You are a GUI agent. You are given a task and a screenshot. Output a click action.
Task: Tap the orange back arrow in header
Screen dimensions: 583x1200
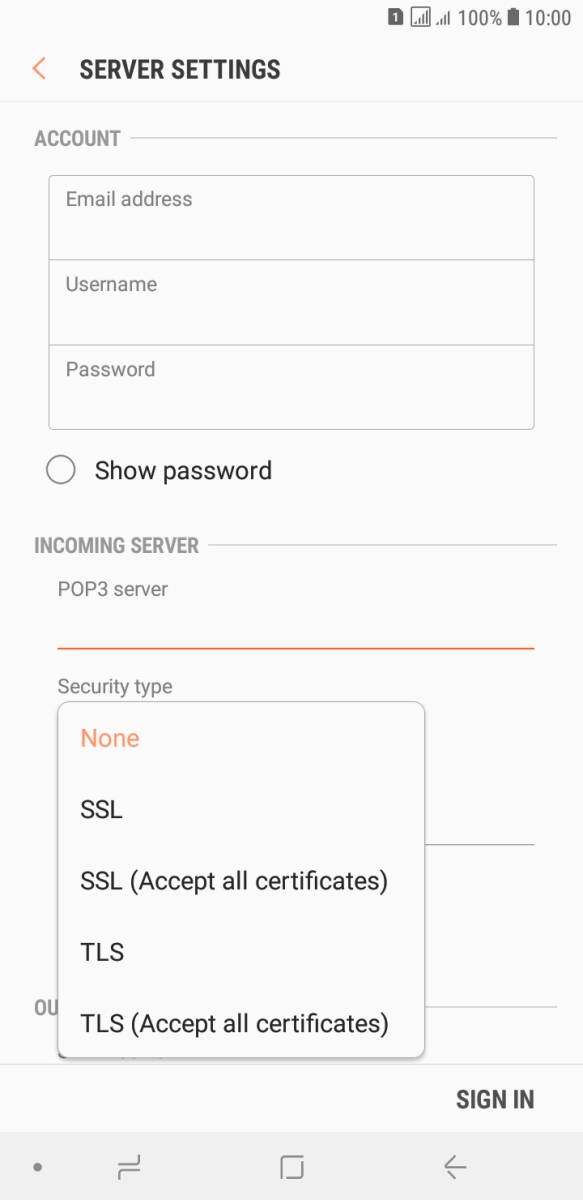coord(39,69)
